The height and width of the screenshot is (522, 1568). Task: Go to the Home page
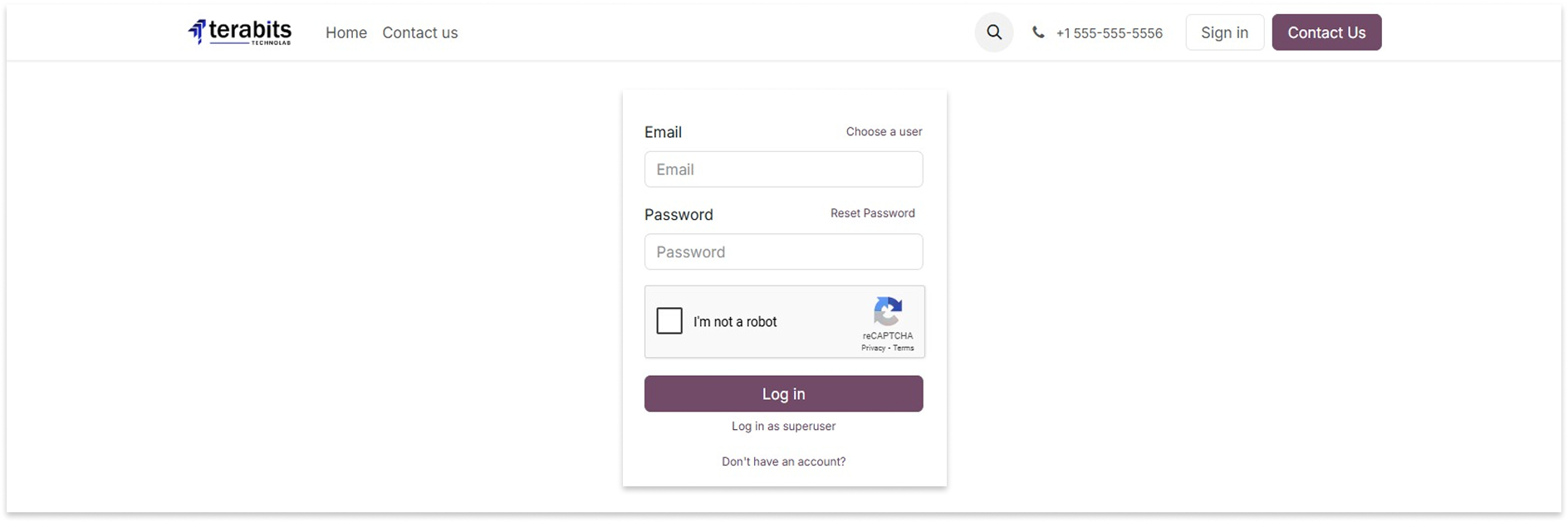click(x=346, y=32)
